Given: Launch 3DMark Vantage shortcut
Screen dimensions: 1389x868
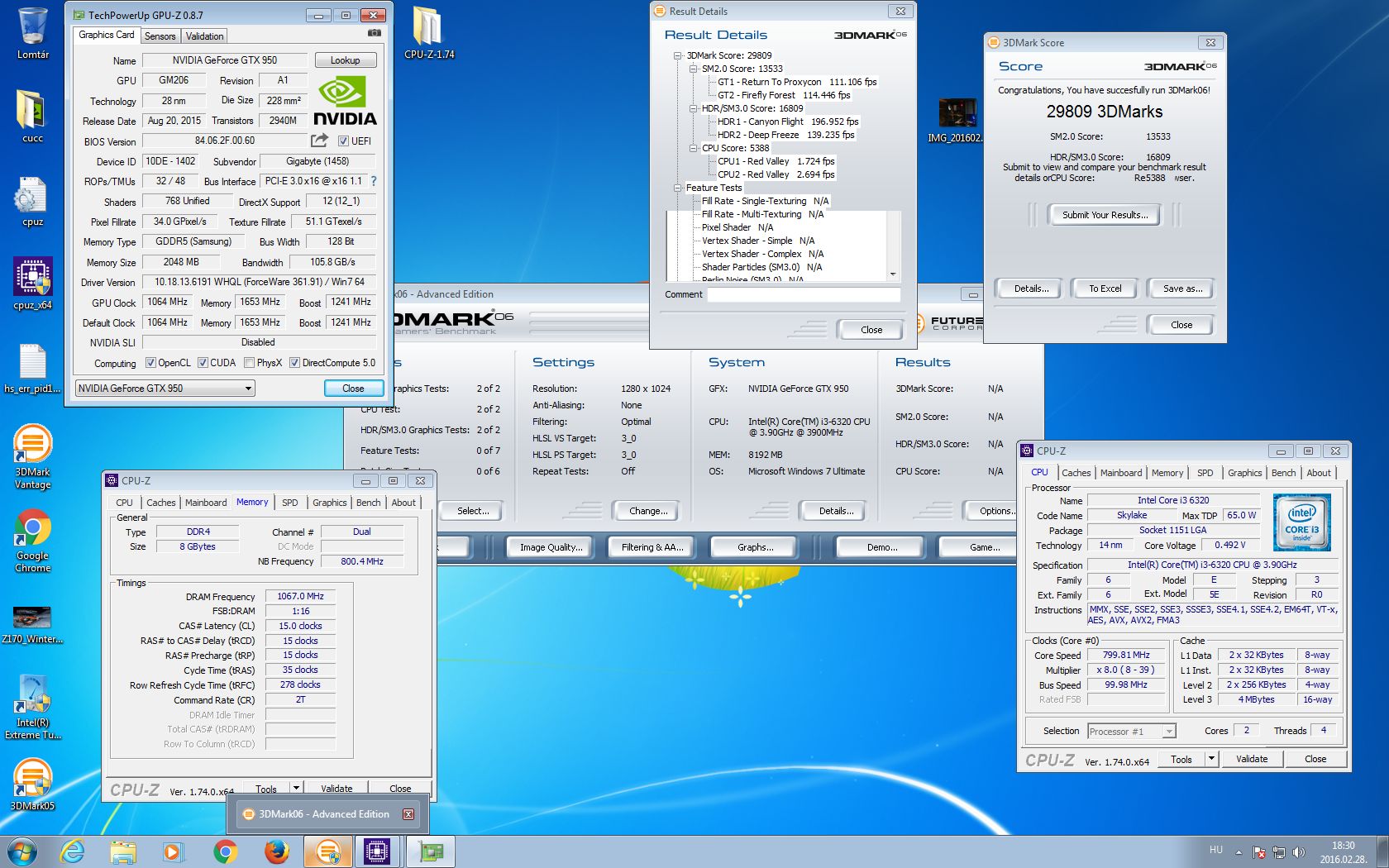Looking at the screenshot, I should [x=32, y=456].
